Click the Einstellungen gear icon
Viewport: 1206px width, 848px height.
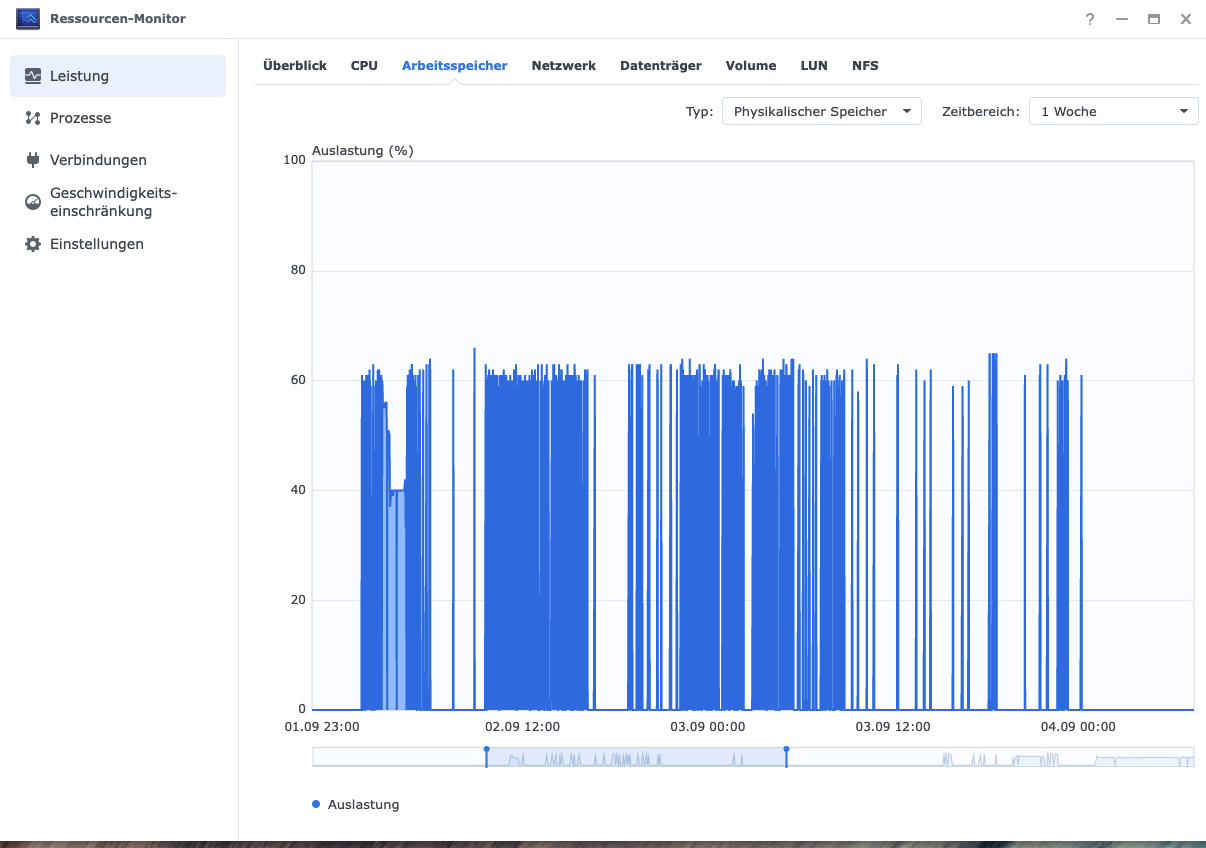33,244
